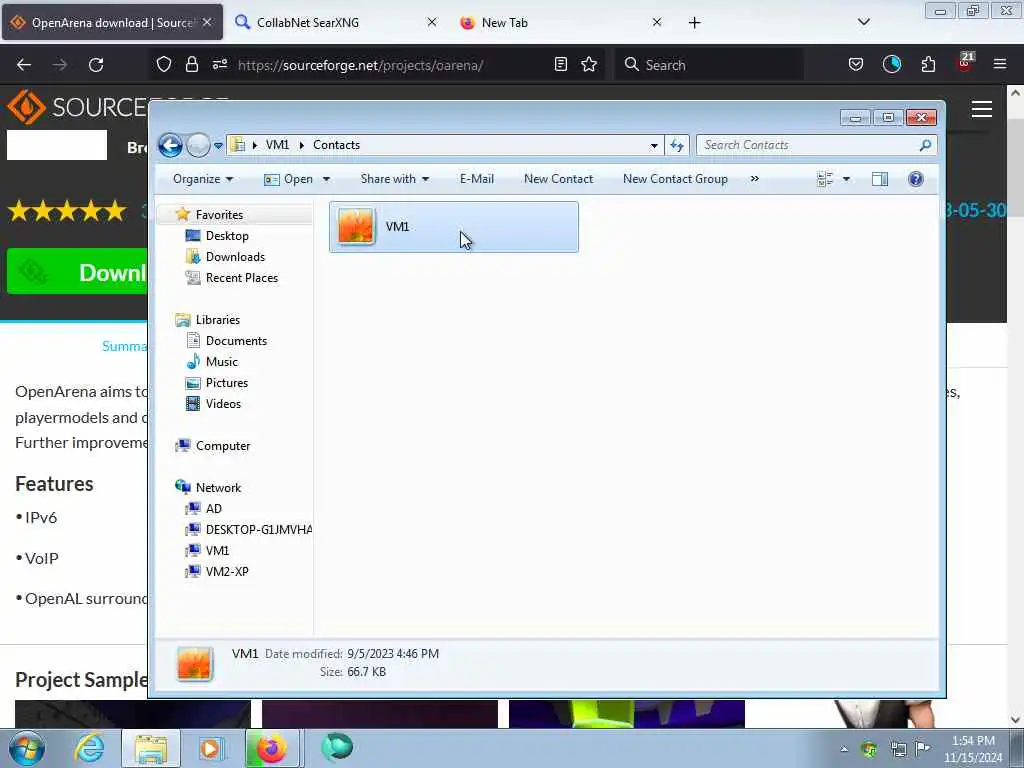Change the folder view icon

[825, 179]
